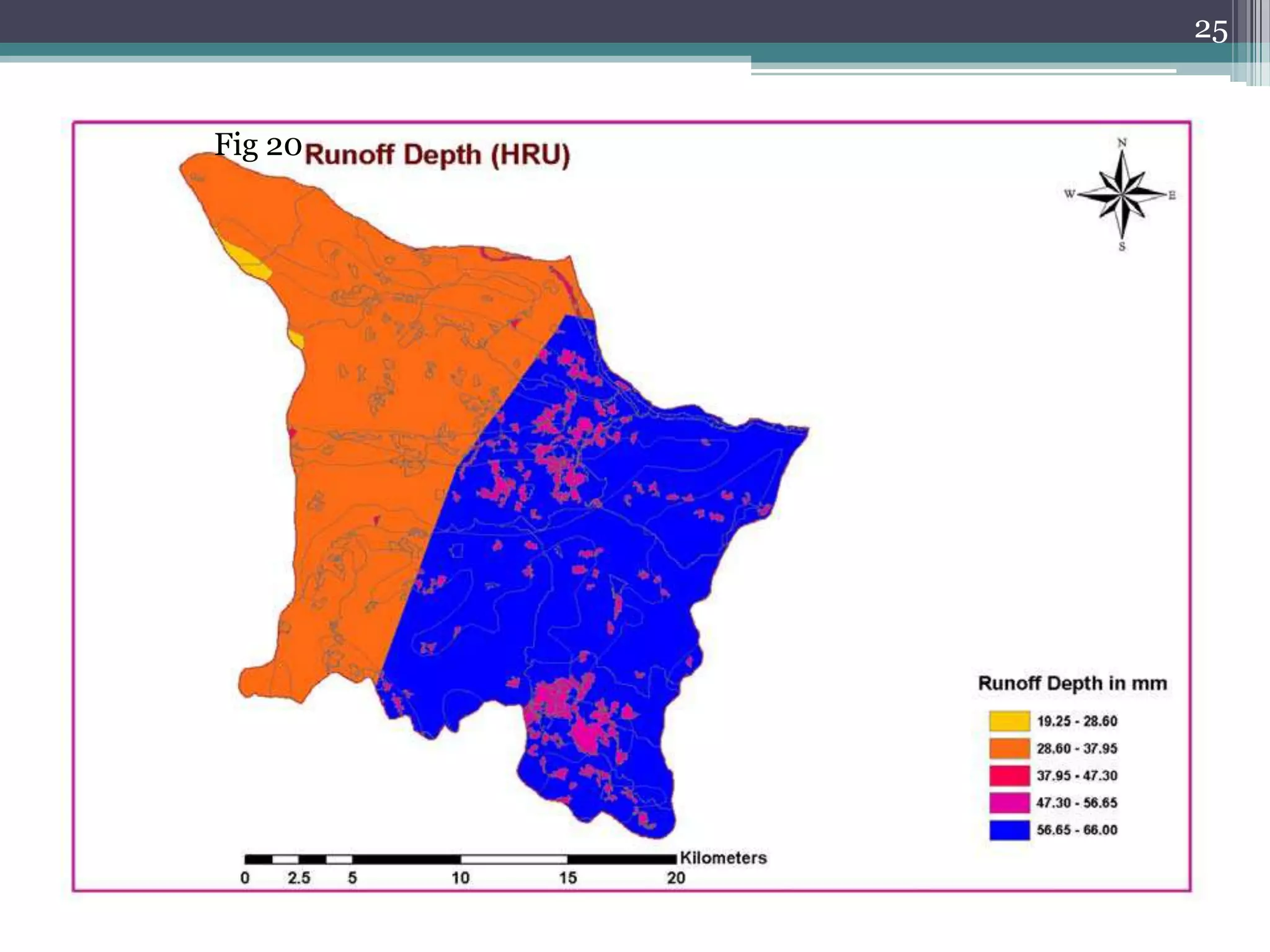Click the yellow 19.25 - 28.60 legend swatch
Image resolution: width=1270 pixels, height=952 pixels.
click(1009, 721)
